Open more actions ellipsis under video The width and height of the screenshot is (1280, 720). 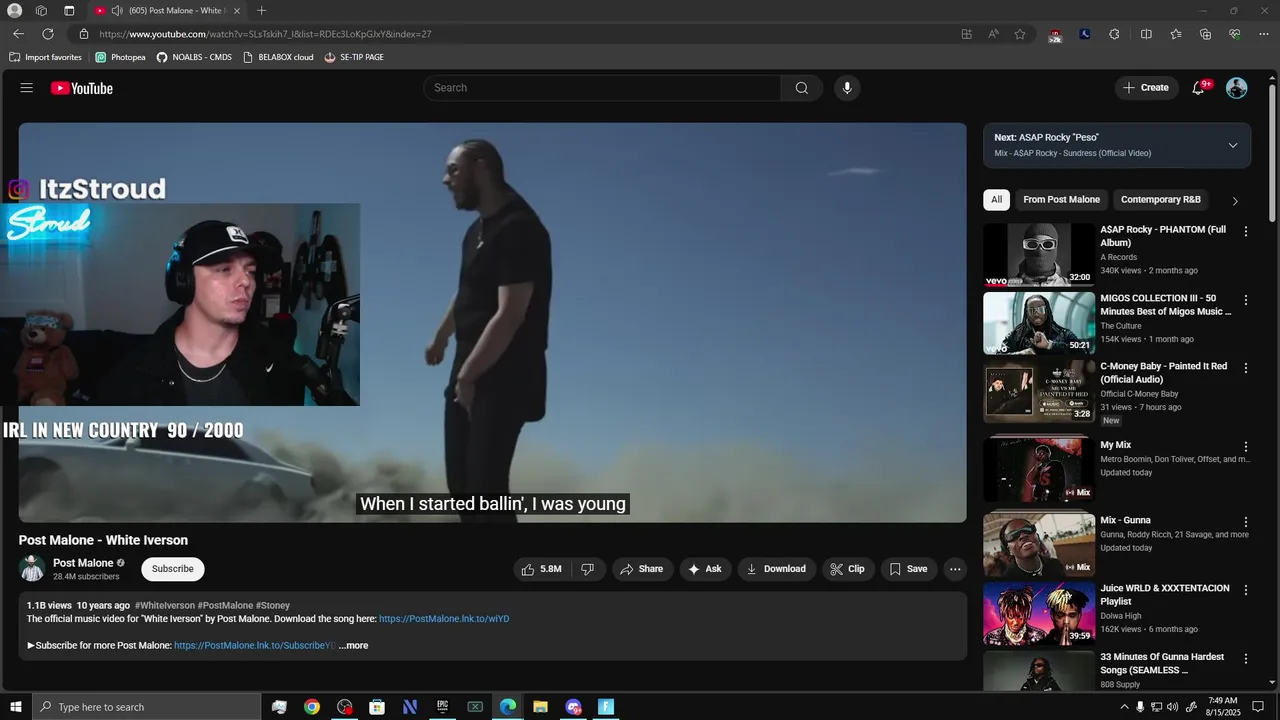click(x=955, y=569)
